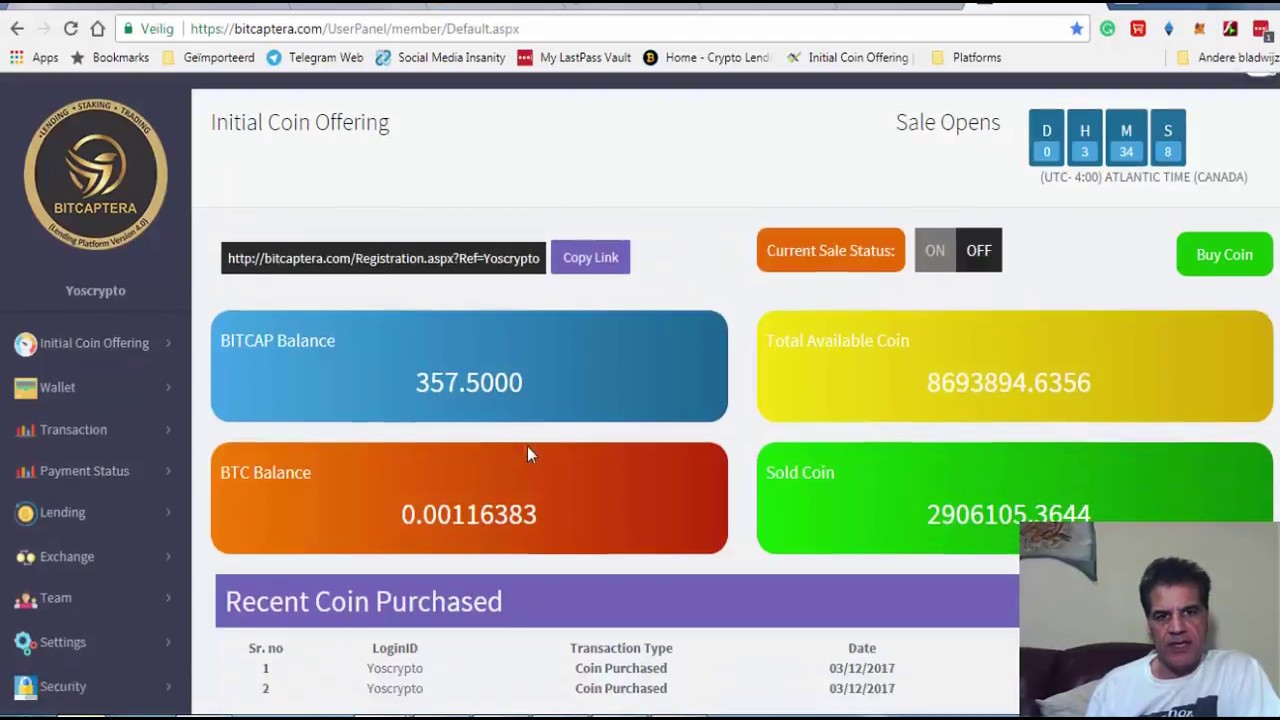Expand the Exchange menu arrow
The height and width of the screenshot is (720, 1280).
168,556
